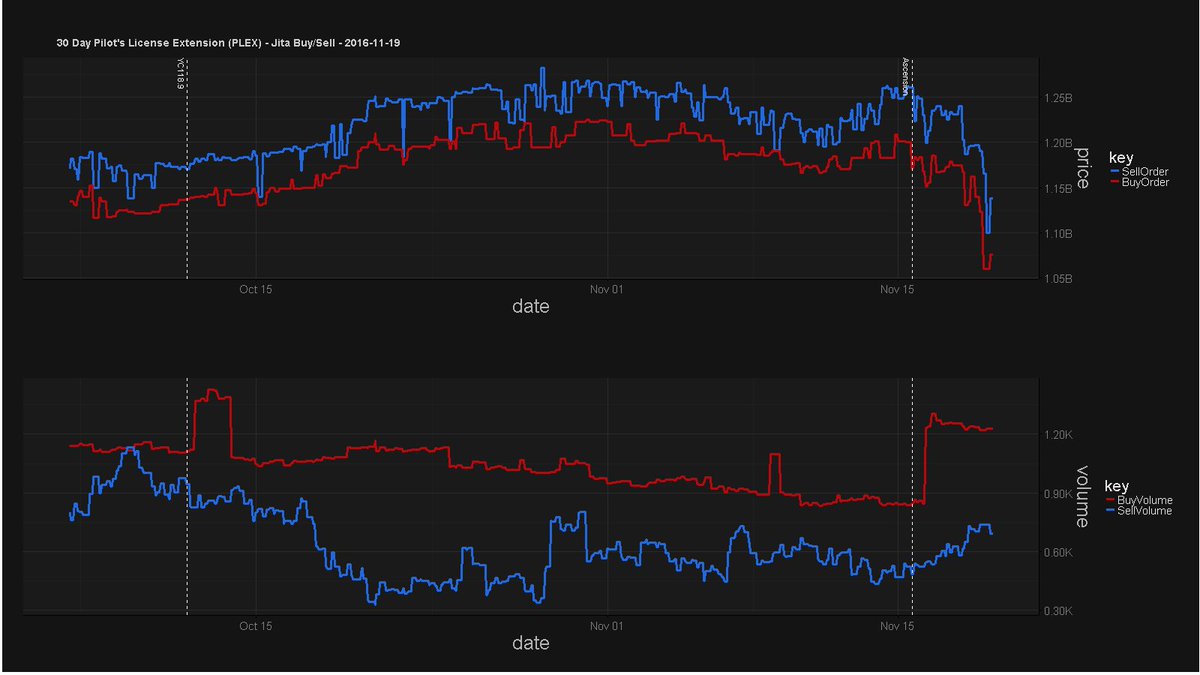Click the 0.60K volume axis tick label

click(x=1057, y=553)
